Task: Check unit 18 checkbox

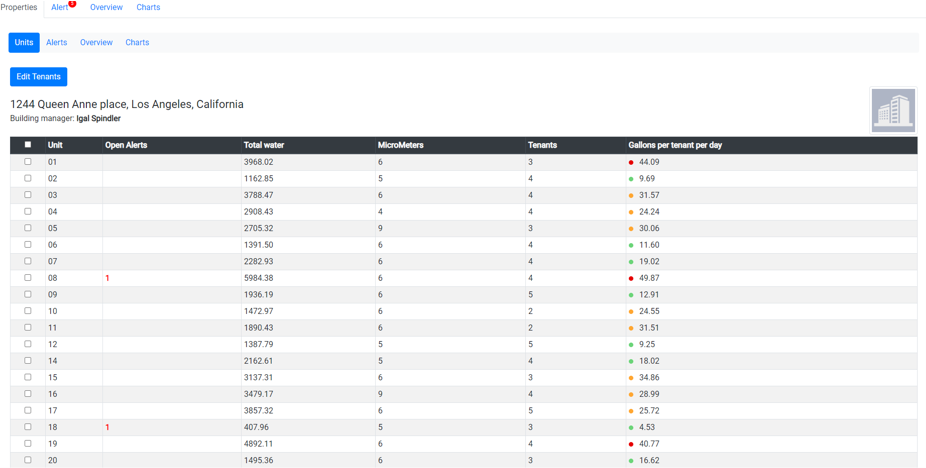Action: coord(28,427)
